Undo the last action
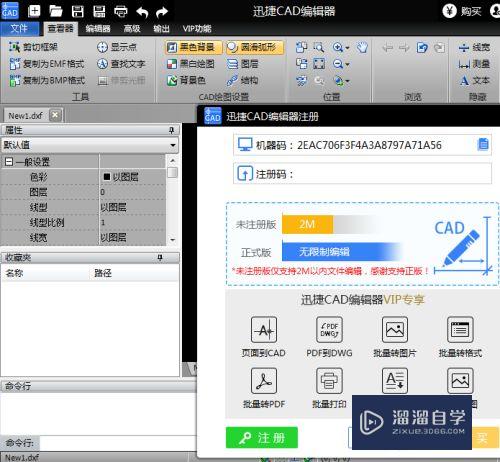 (142, 12)
